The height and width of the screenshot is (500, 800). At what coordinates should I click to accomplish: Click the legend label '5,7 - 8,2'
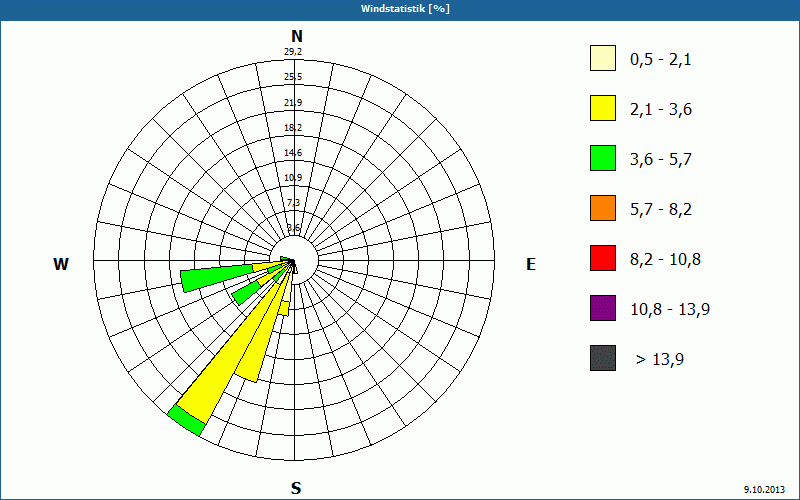661,210
